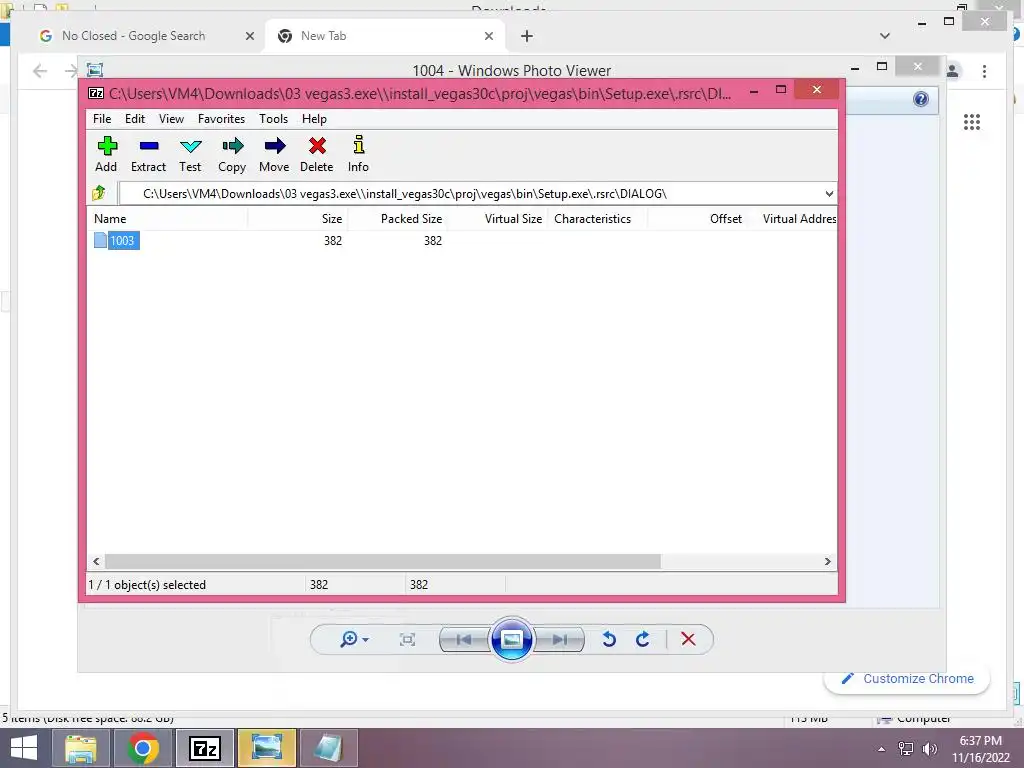Sort by Virtual Size column header
Screen dimensions: 1024x768
tap(498, 219)
